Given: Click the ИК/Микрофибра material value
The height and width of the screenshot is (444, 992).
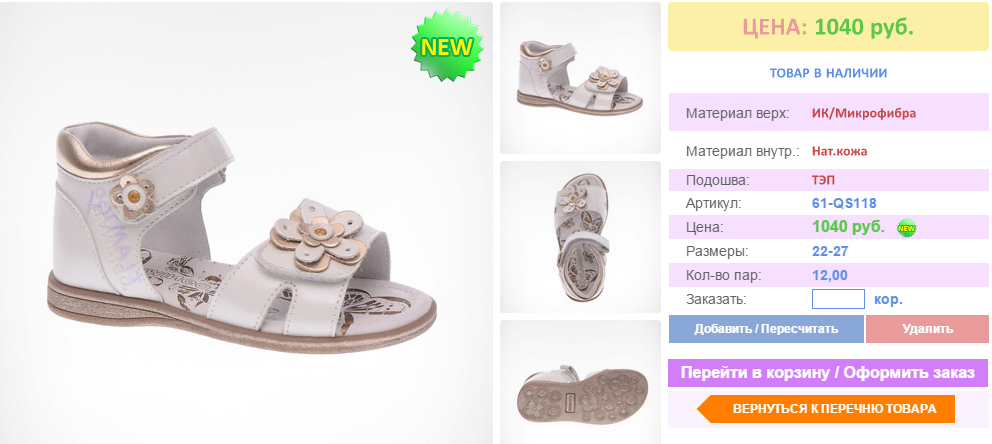Looking at the screenshot, I should point(864,114).
